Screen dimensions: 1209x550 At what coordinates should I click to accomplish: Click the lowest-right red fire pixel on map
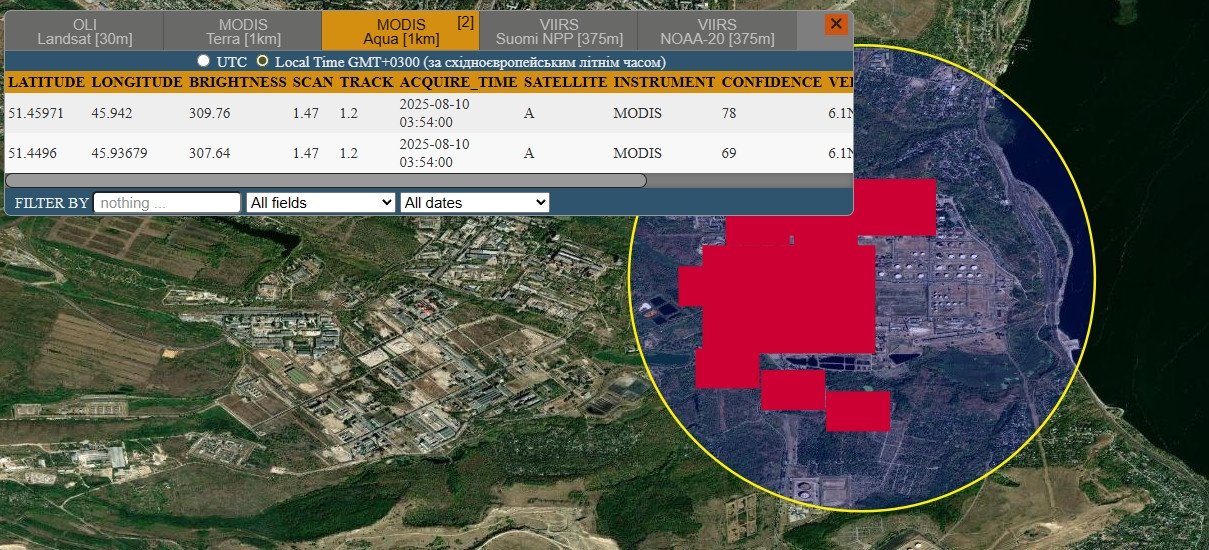coord(858,411)
